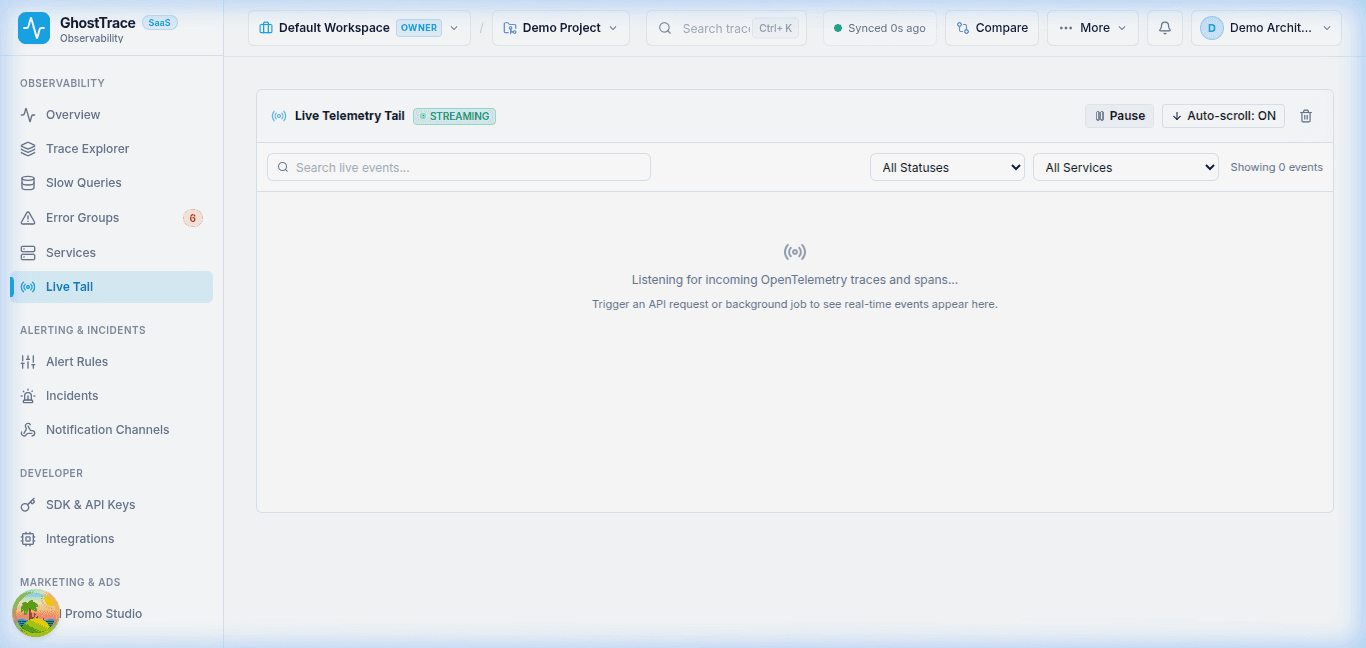Click the 'OBSERVABILITY' section heading
This screenshot has width=1366, height=648.
point(62,83)
